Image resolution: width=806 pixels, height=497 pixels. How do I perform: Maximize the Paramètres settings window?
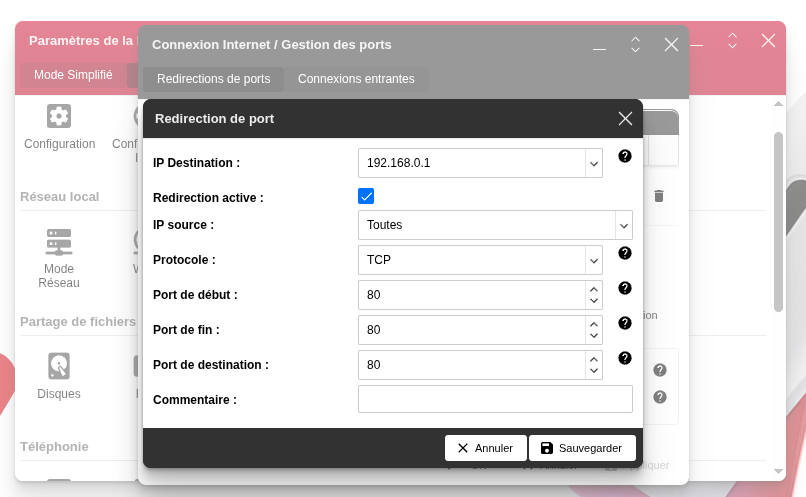point(732,41)
